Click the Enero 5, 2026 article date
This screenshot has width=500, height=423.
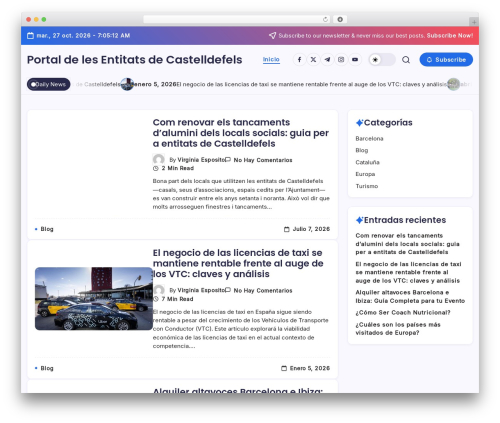tap(310, 368)
